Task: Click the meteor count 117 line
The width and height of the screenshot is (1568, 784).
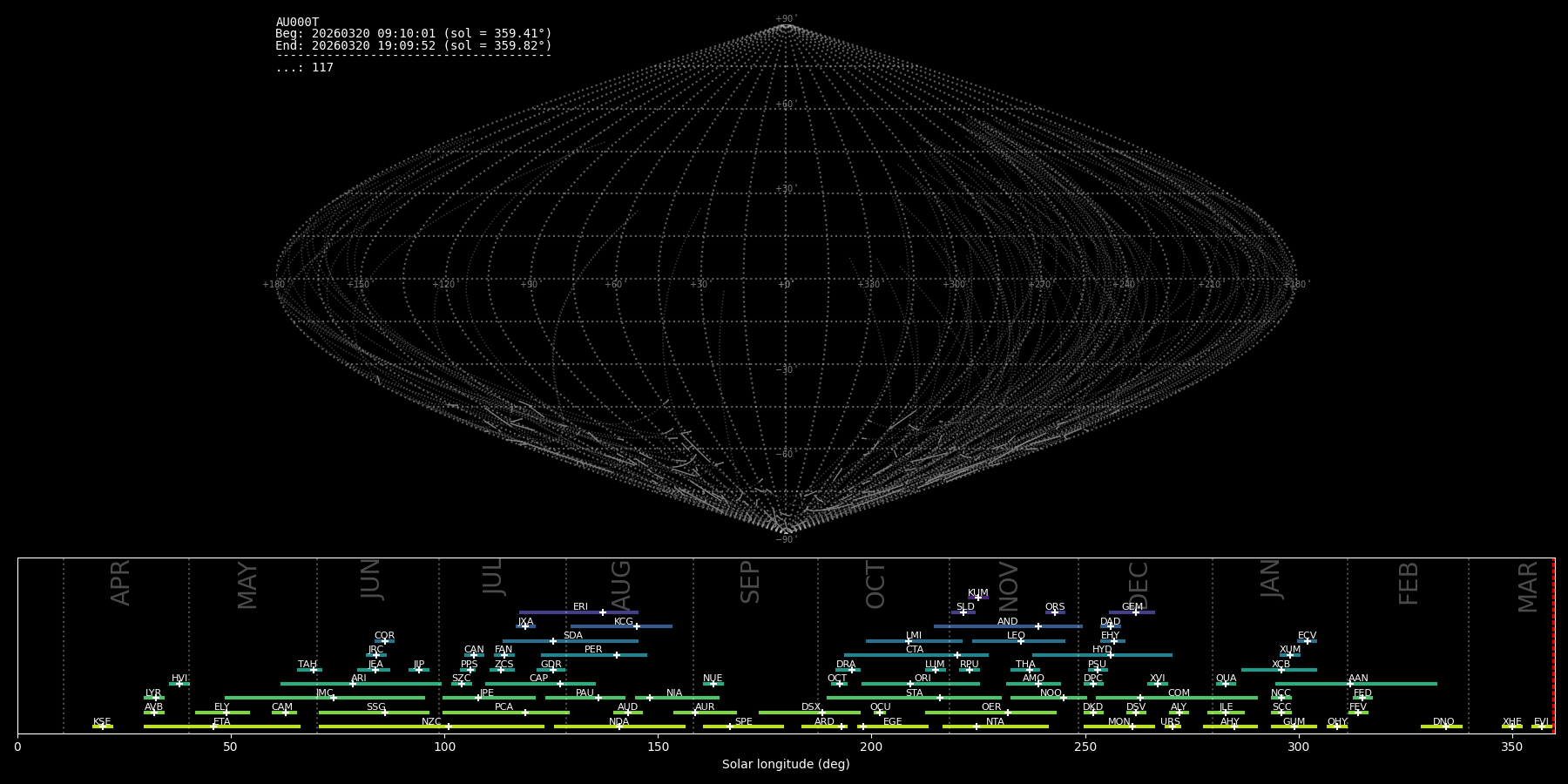Action: [304, 68]
